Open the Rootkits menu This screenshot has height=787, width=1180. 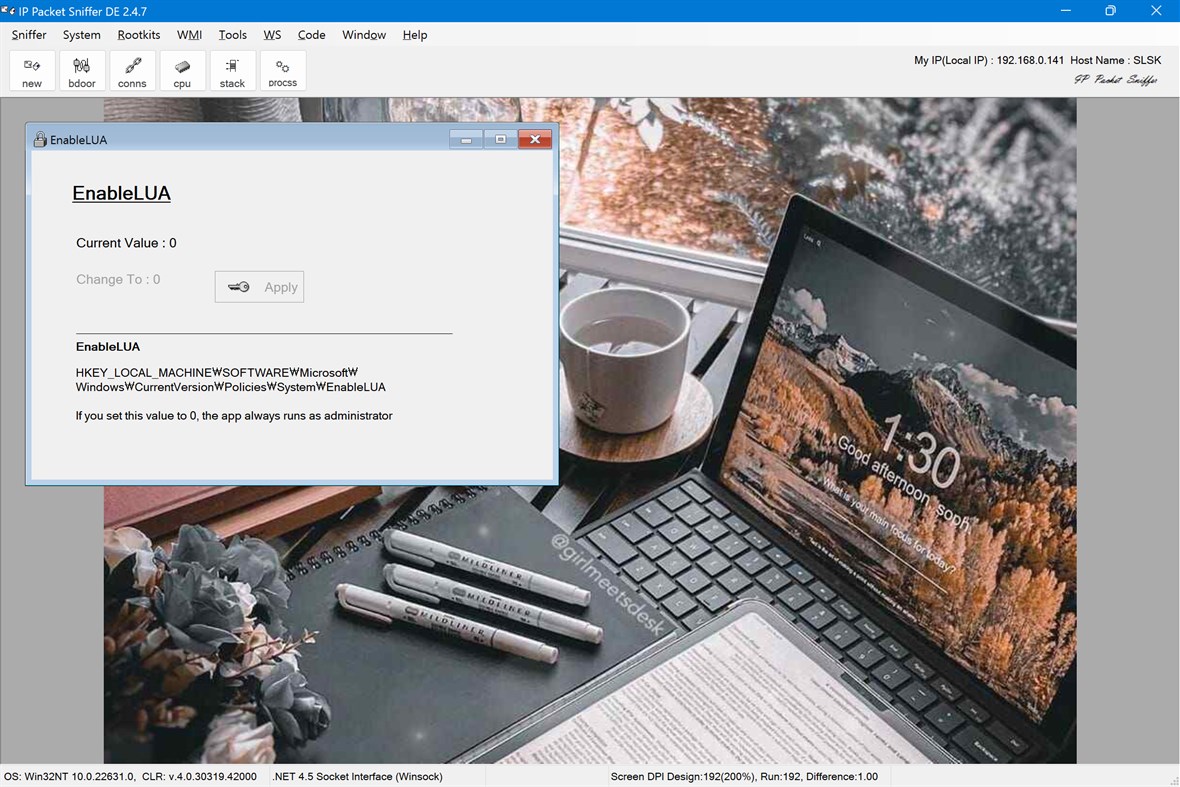click(138, 35)
